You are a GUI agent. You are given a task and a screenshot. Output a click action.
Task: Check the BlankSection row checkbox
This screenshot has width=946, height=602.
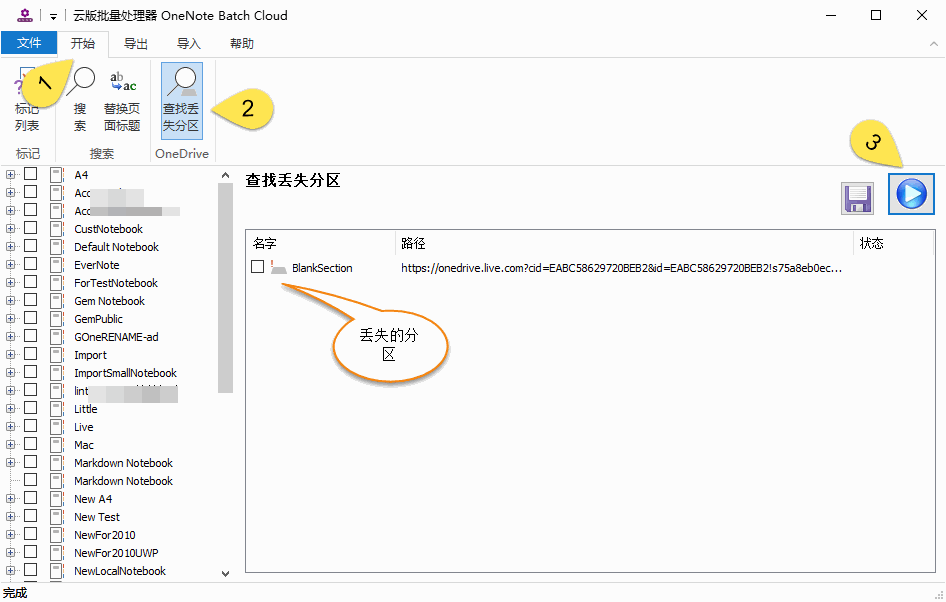pos(258,267)
